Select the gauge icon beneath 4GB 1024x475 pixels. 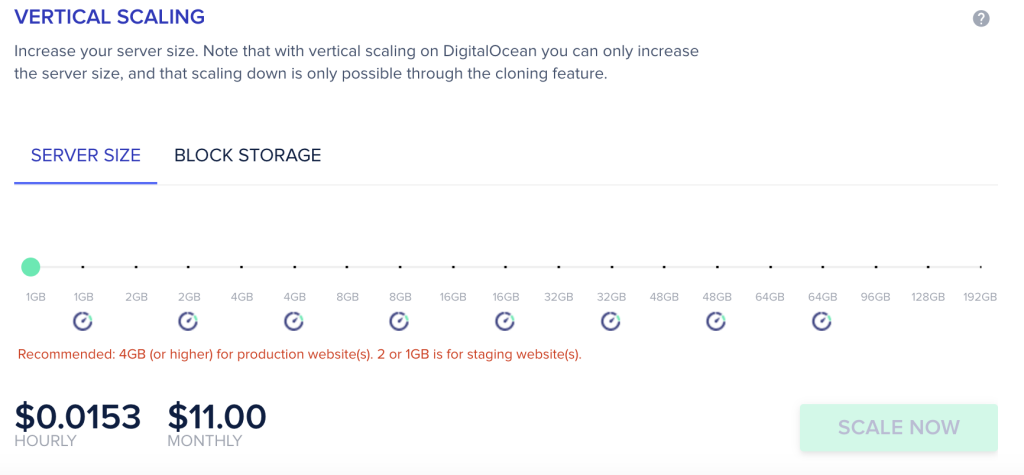(294, 321)
